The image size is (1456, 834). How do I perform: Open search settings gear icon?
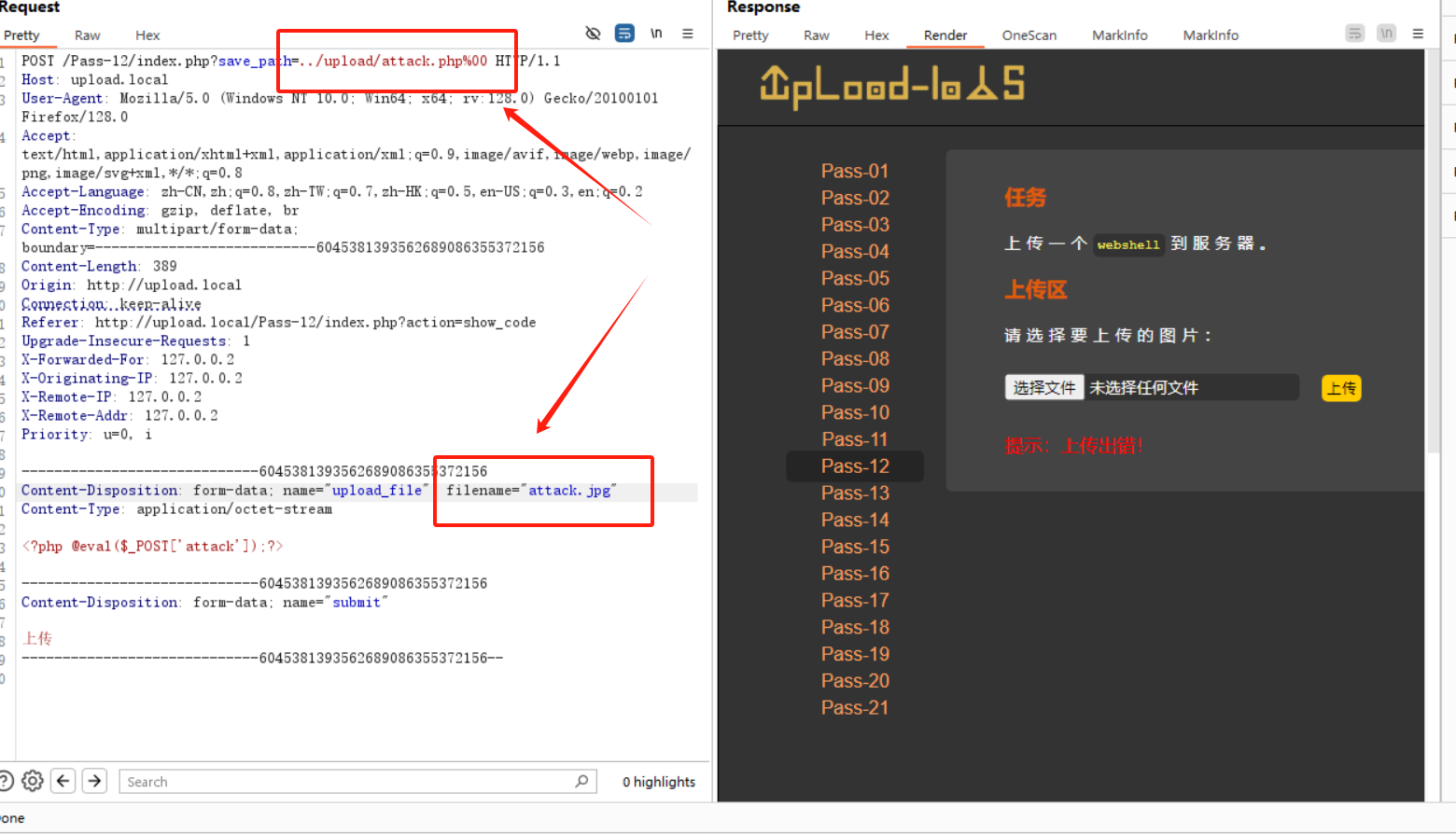click(33, 781)
